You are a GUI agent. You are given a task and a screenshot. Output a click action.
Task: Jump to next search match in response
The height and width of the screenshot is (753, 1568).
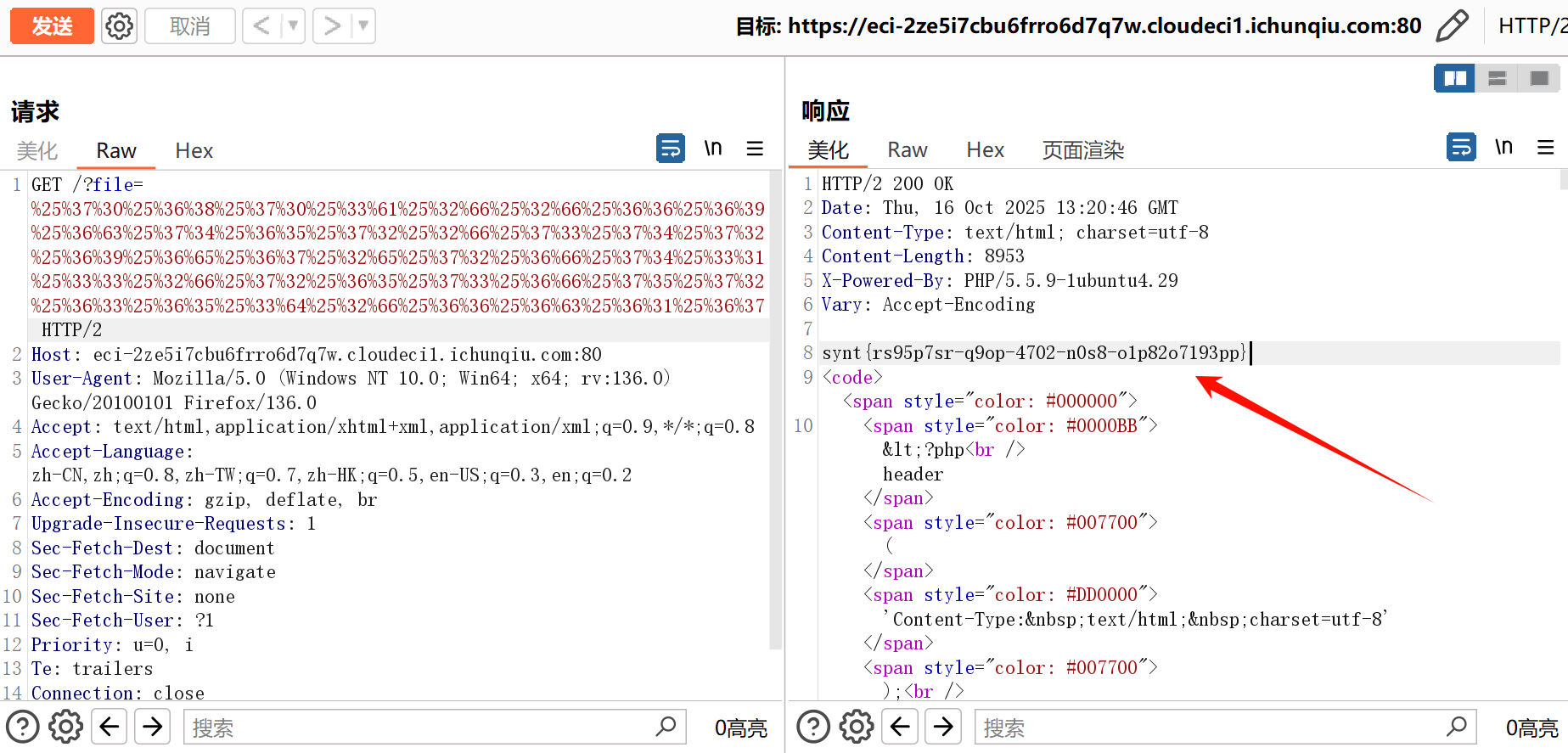click(x=943, y=728)
